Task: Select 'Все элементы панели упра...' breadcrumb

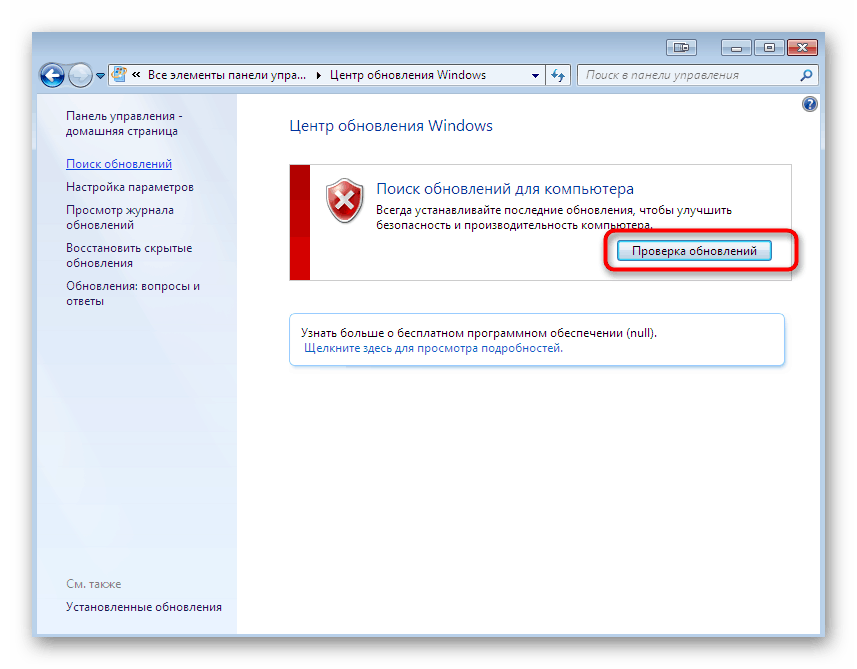Action: [x=227, y=75]
